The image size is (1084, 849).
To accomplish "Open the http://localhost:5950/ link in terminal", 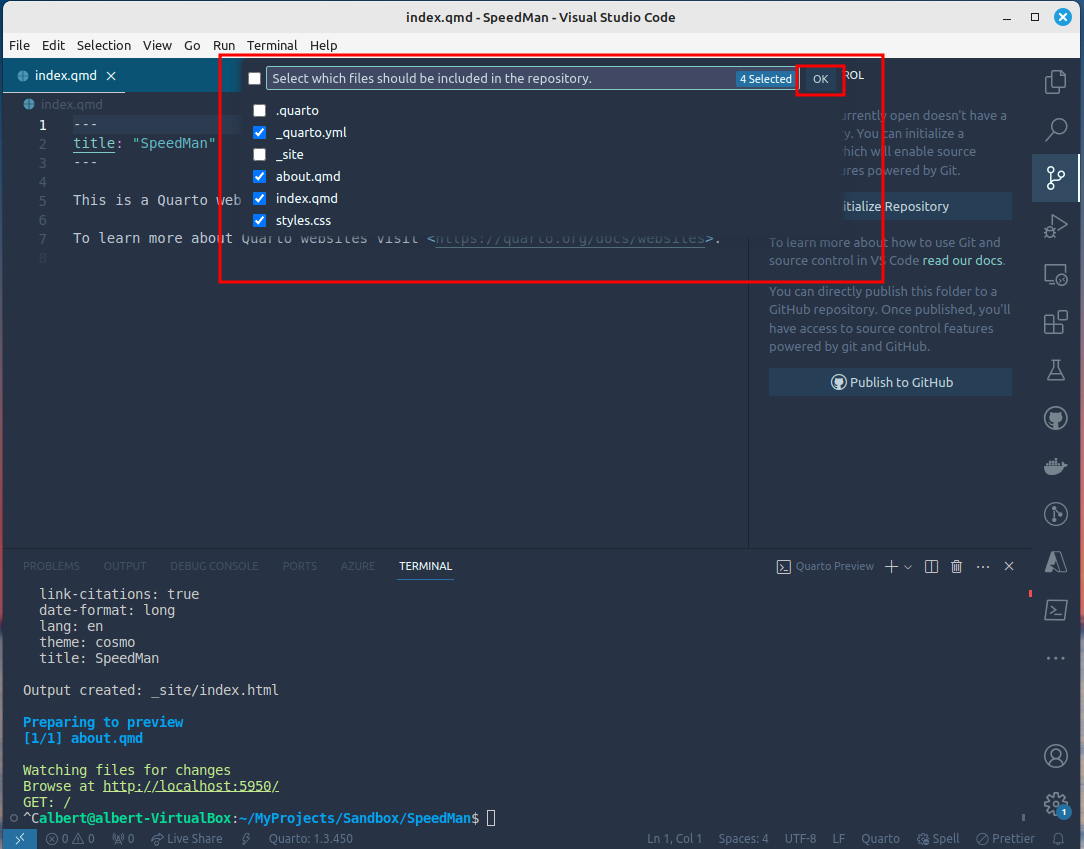I will (x=191, y=786).
